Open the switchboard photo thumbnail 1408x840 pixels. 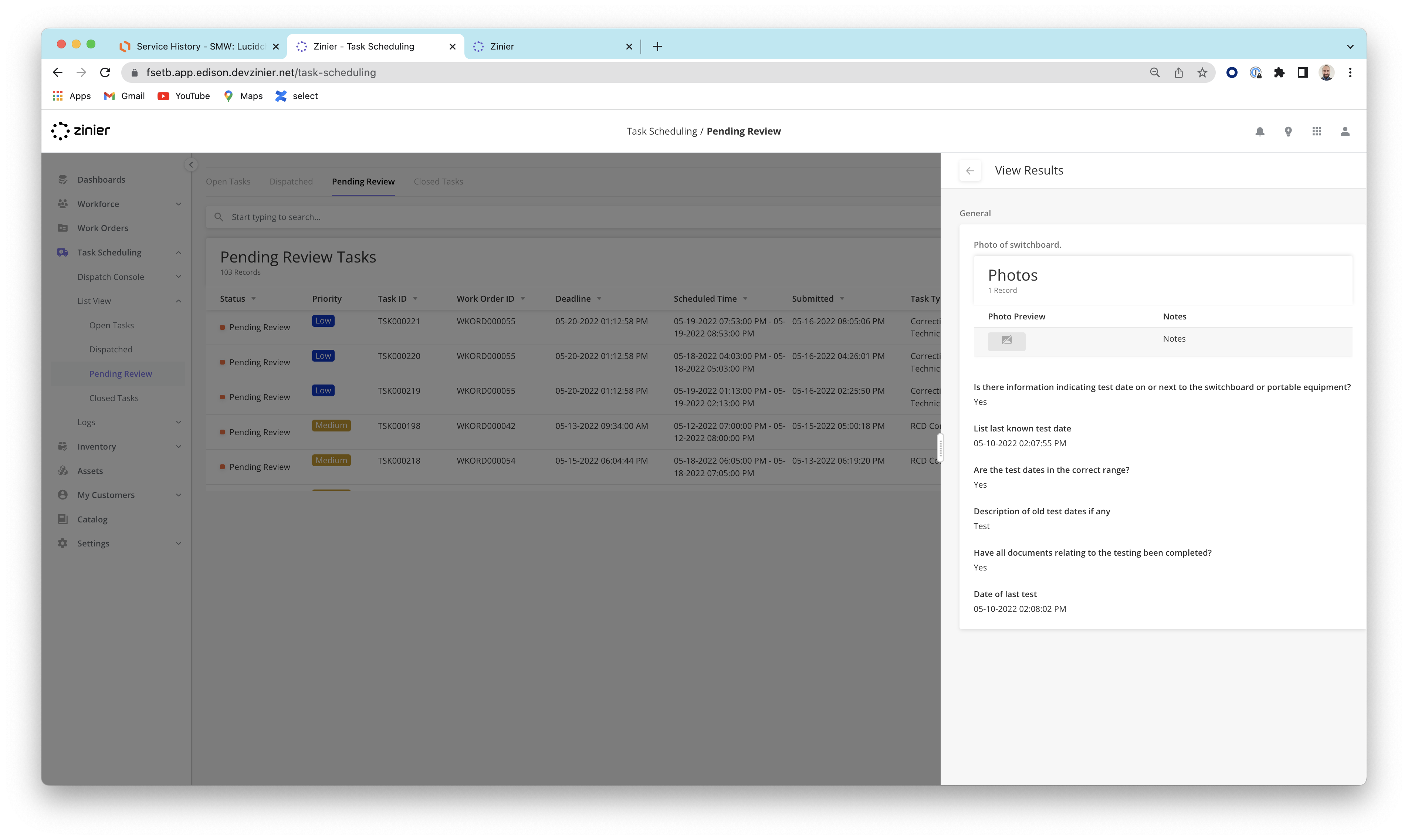(1007, 341)
